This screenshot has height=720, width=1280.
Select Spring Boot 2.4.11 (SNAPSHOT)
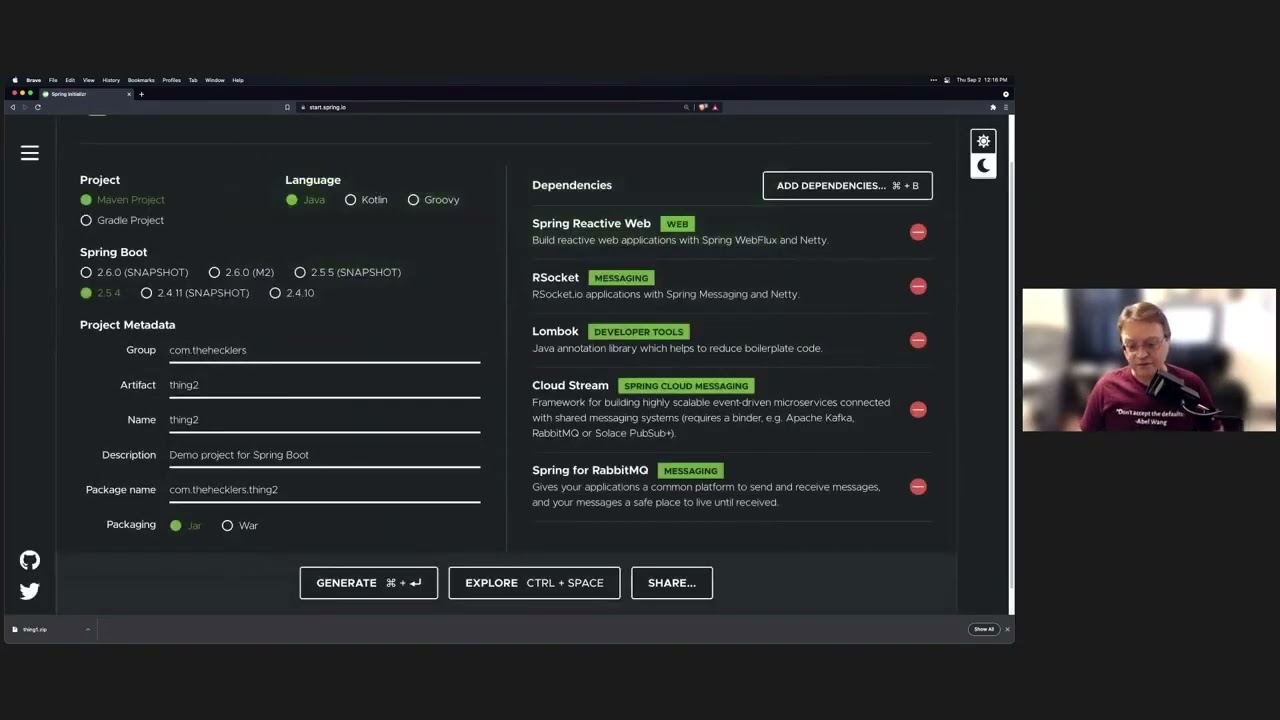click(195, 293)
